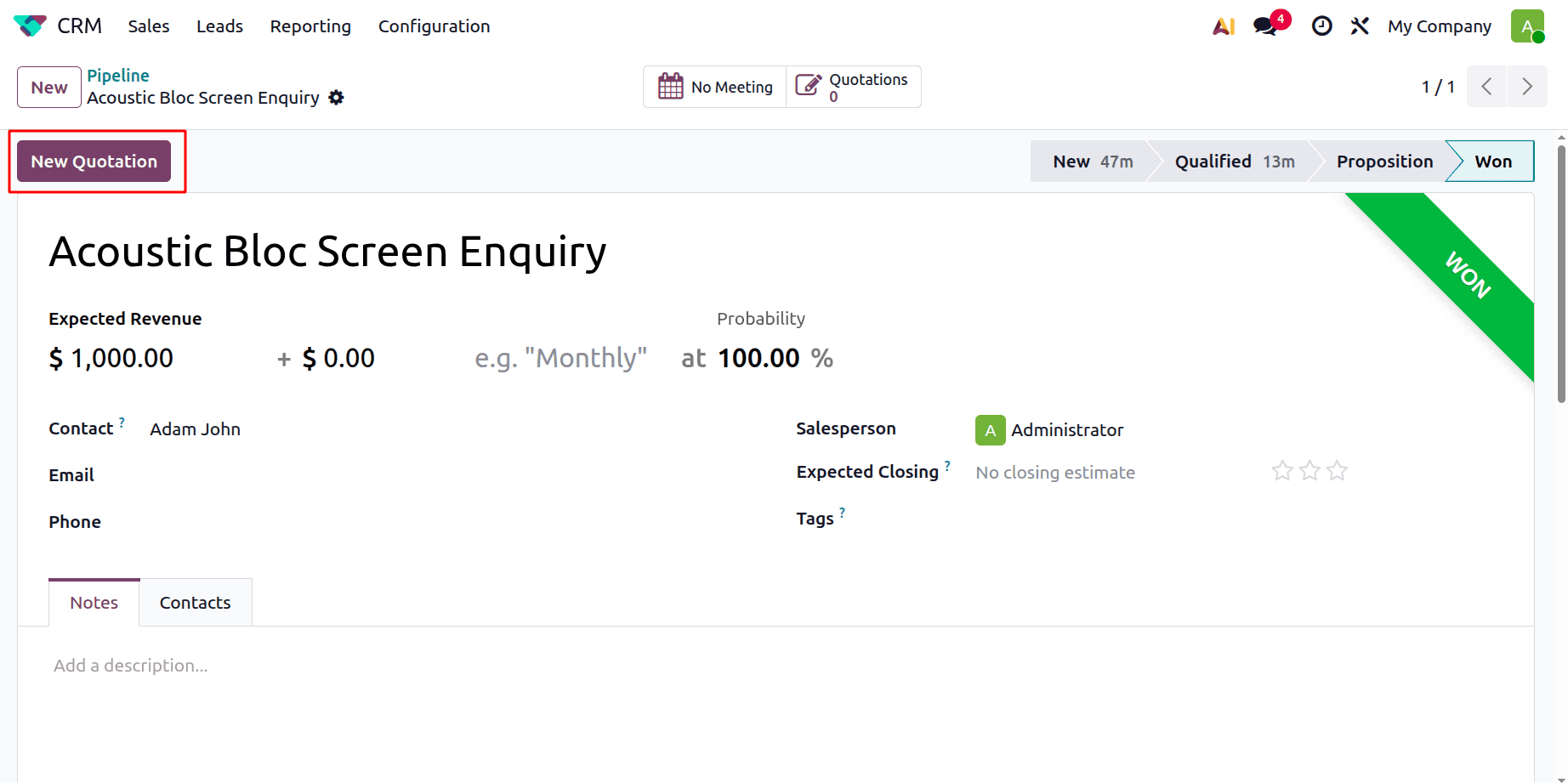This screenshot has width=1568, height=783.
Task: Click the Administrator salesperson avatar
Action: 991,430
